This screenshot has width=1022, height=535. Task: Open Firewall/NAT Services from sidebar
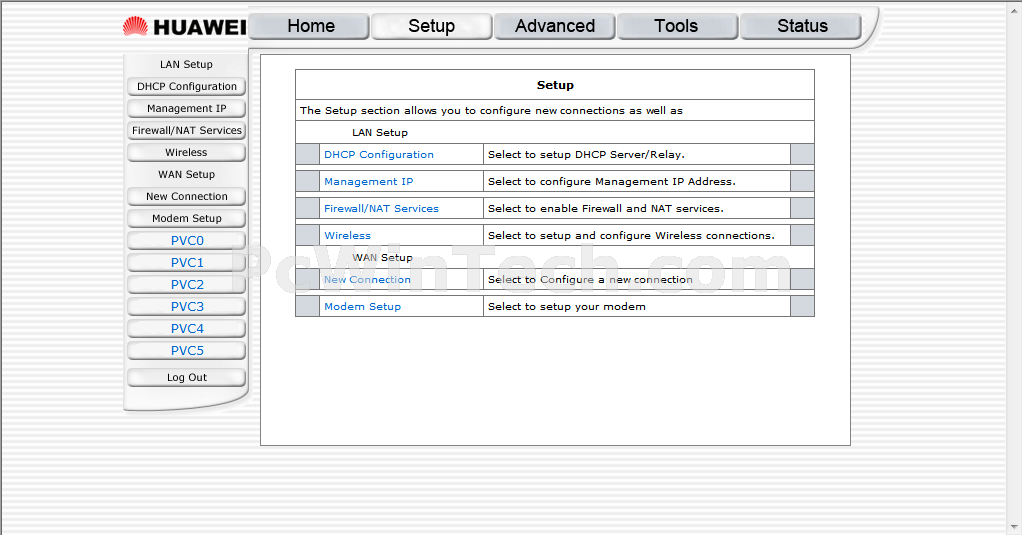point(186,131)
